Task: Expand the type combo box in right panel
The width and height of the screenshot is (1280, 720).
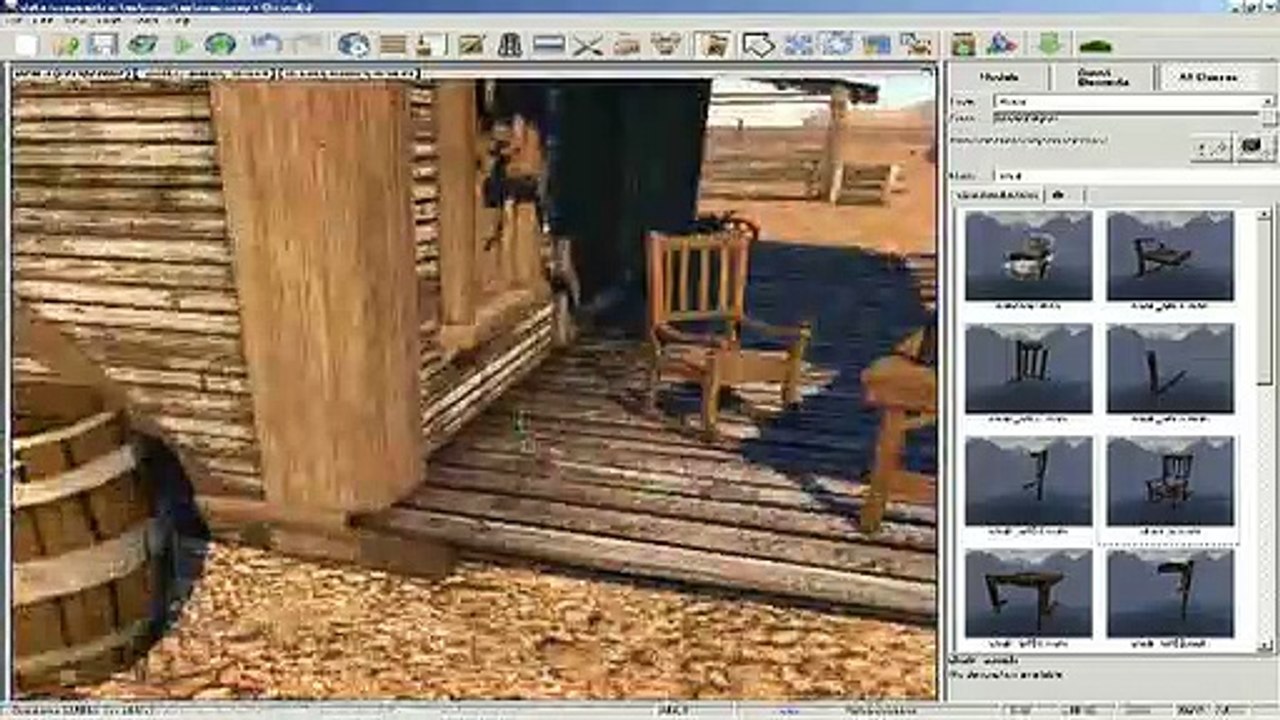Action: coord(1134,102)
